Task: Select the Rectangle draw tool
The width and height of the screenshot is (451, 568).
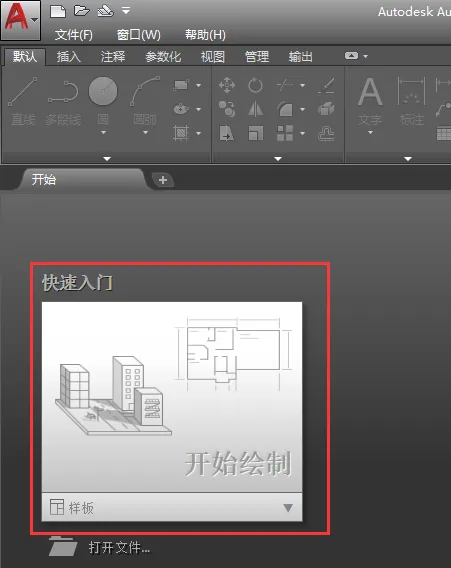Action: [181, 85]
